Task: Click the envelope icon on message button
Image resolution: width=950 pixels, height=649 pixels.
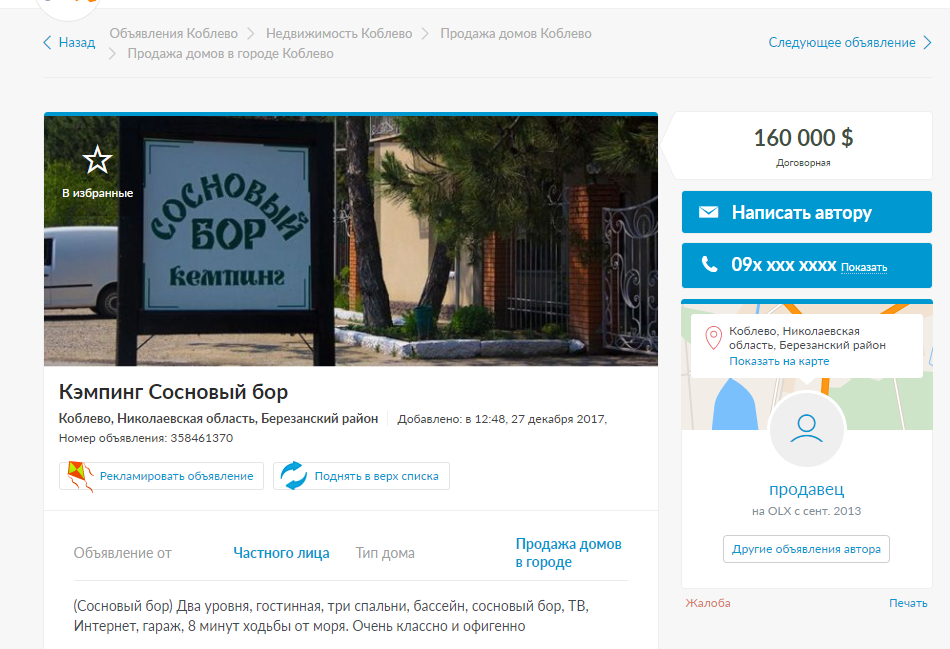Action: (708, 213)
